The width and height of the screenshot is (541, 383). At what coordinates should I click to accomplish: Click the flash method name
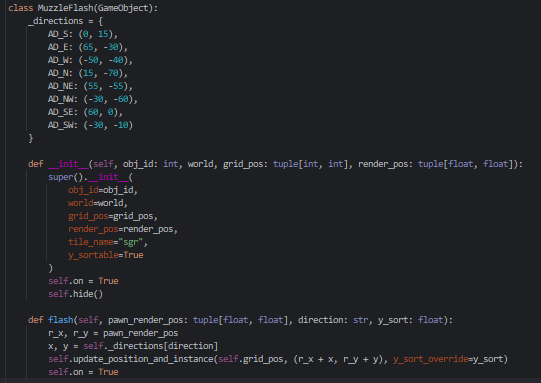pyautogui.click(x=60, y=320)
